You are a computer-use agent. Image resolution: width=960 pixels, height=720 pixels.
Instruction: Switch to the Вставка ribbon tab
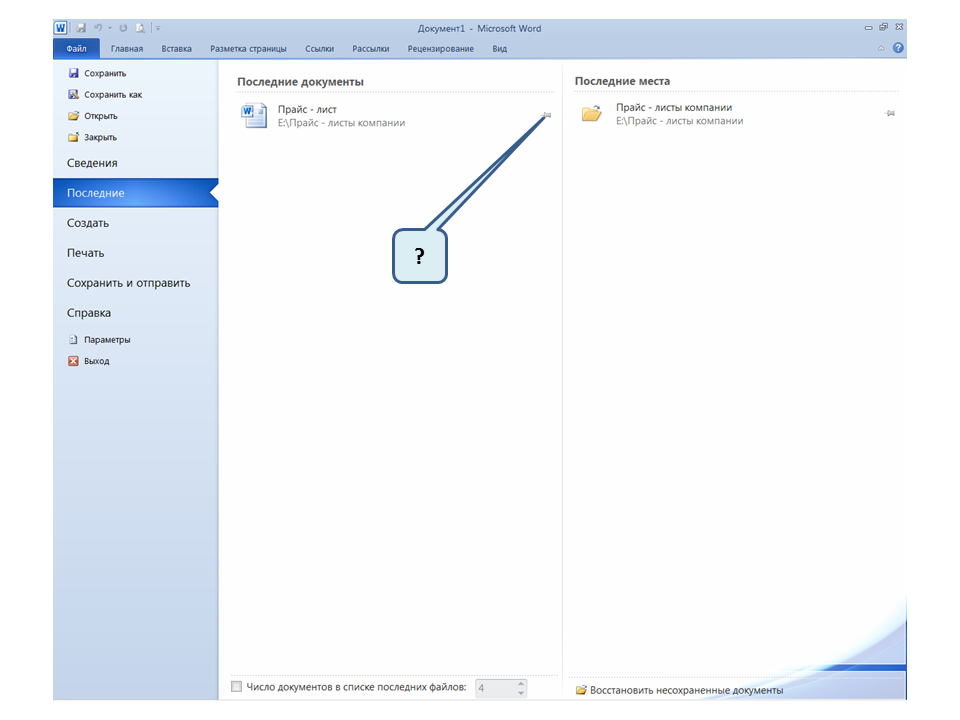[176, 48]
